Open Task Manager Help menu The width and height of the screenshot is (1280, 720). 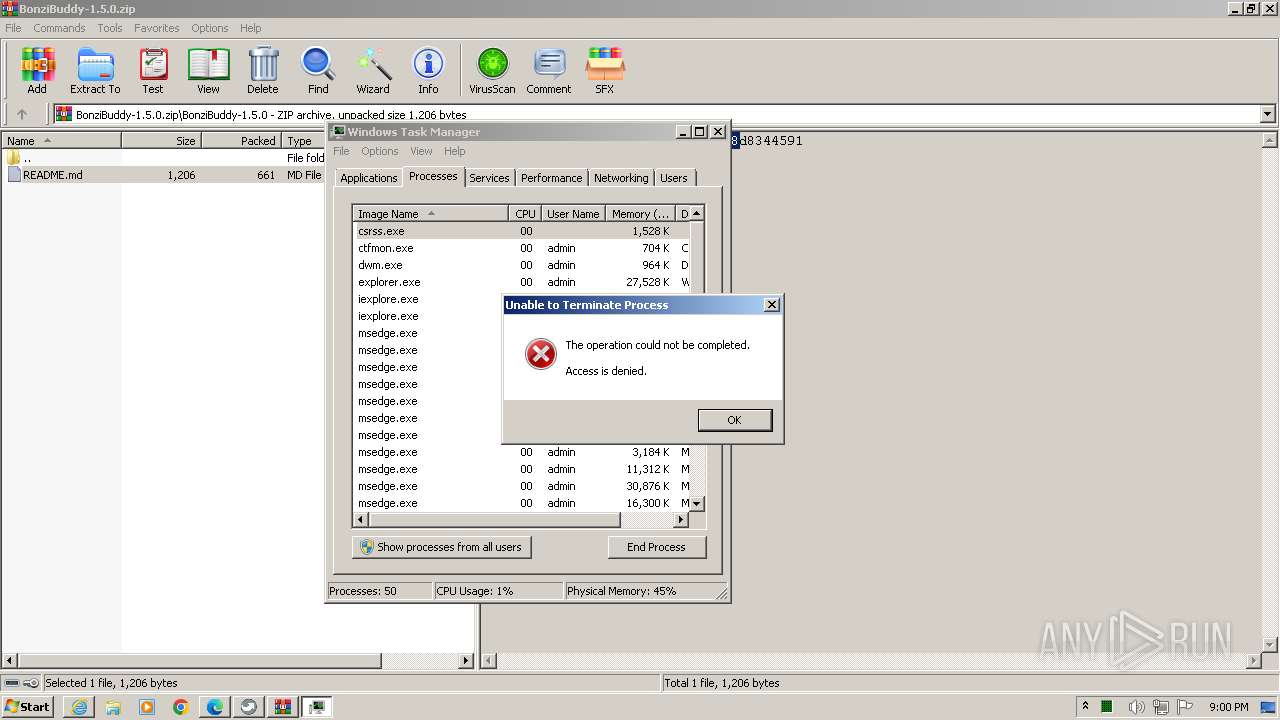455,151
